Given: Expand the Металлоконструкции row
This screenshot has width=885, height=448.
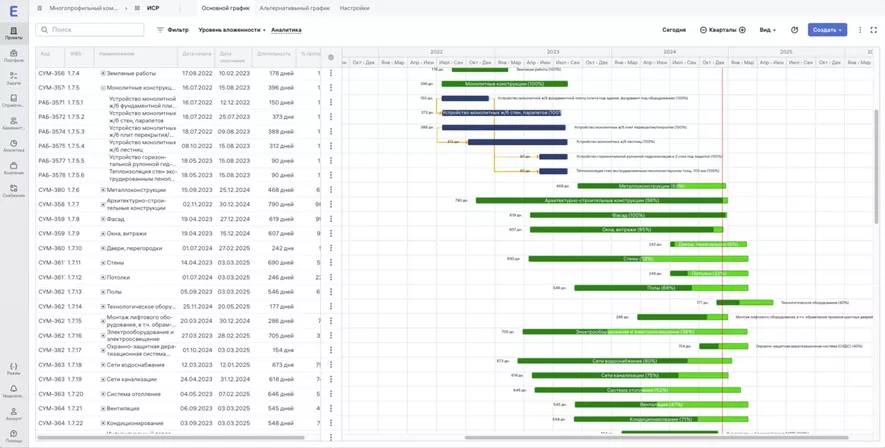Looking at the screenshot, I should (103, 190).
